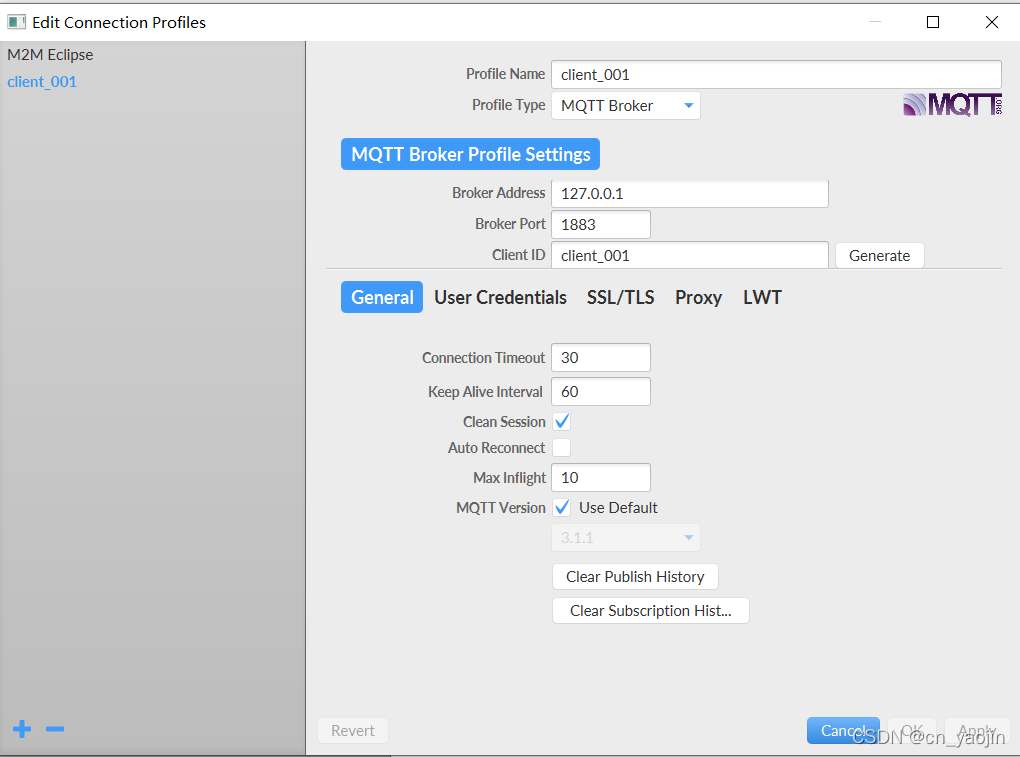Open the Profile Type dropdown
1020x757 pixels.
point(625,106)
